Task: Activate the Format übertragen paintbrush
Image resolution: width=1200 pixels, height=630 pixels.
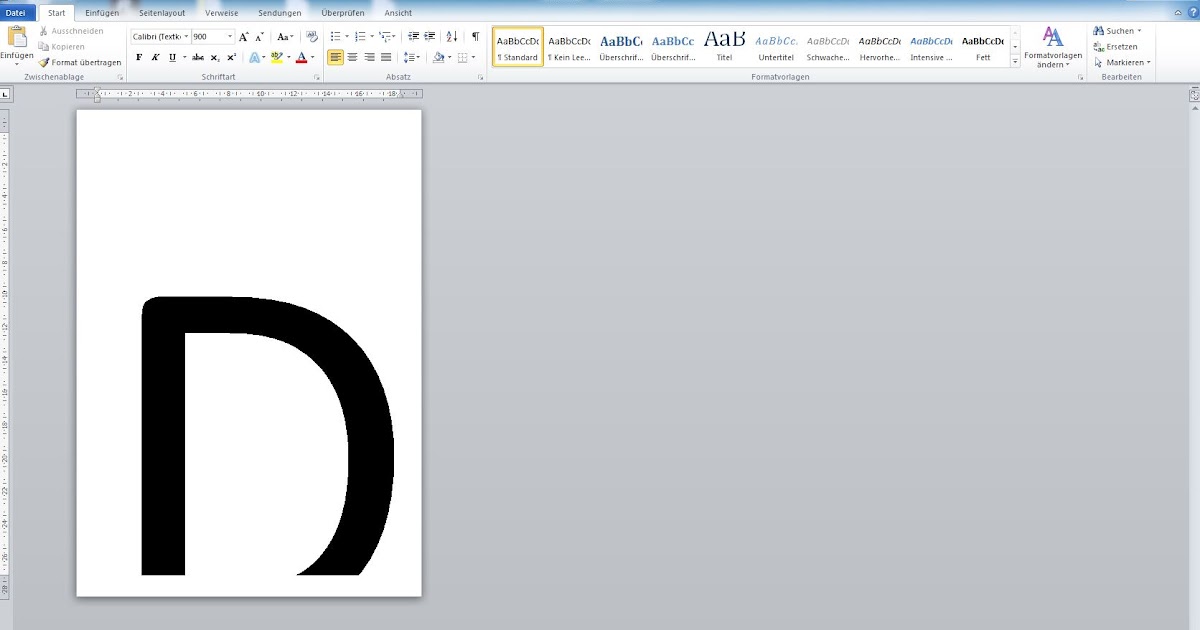Action: (44, 62)
